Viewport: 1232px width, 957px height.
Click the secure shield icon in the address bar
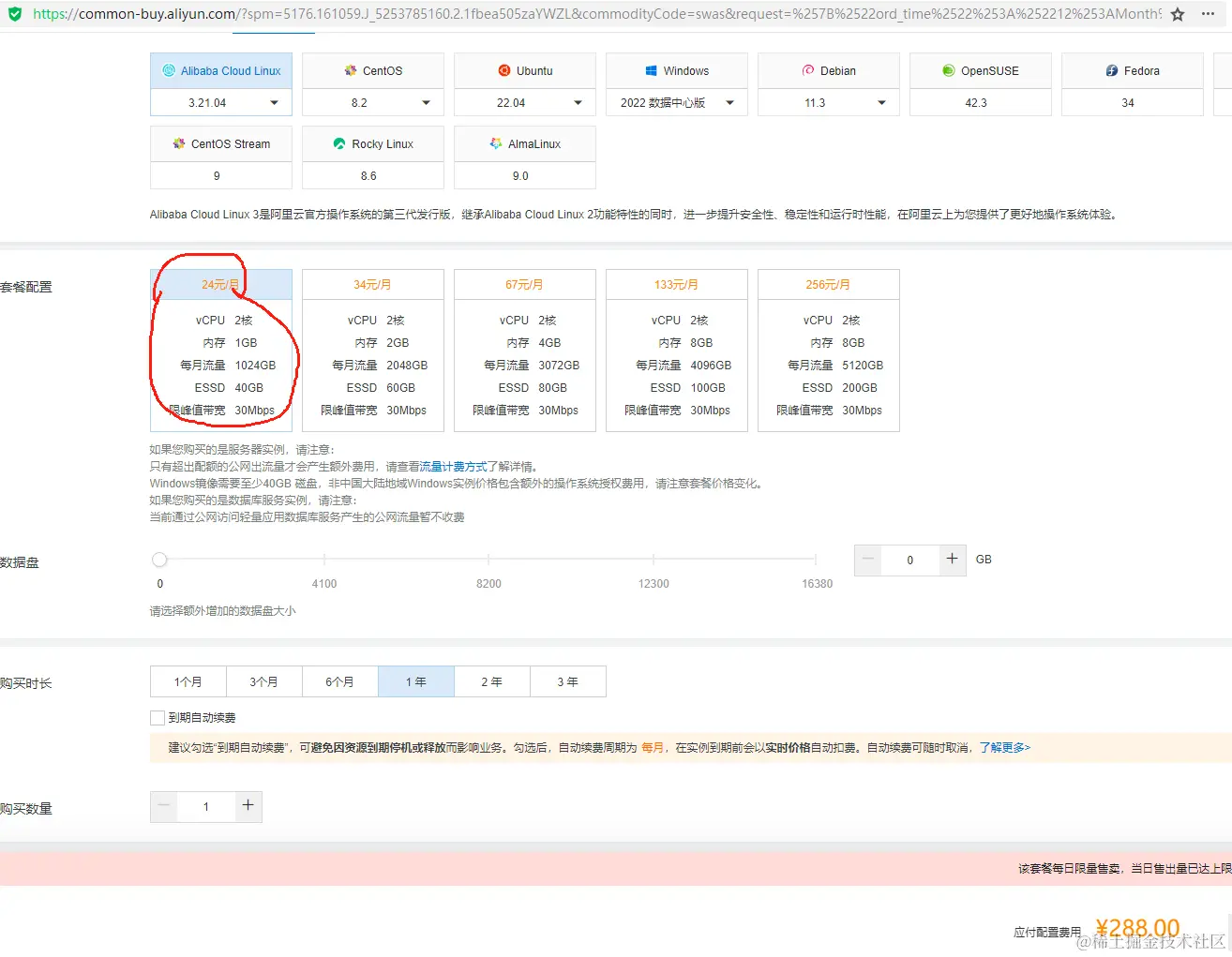(x=14, y=14)
